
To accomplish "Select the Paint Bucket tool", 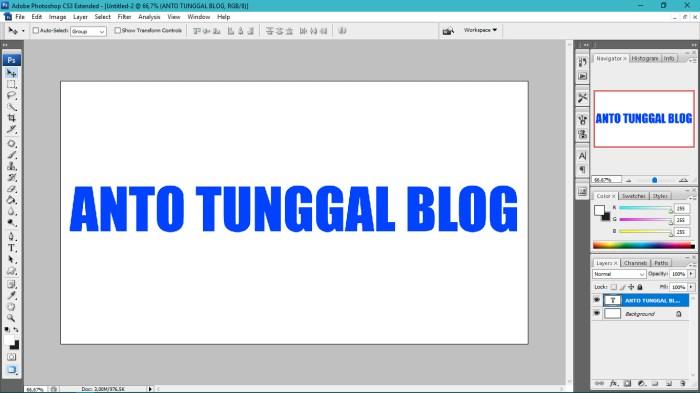I will pyautogui.click(x=12, y=200).
